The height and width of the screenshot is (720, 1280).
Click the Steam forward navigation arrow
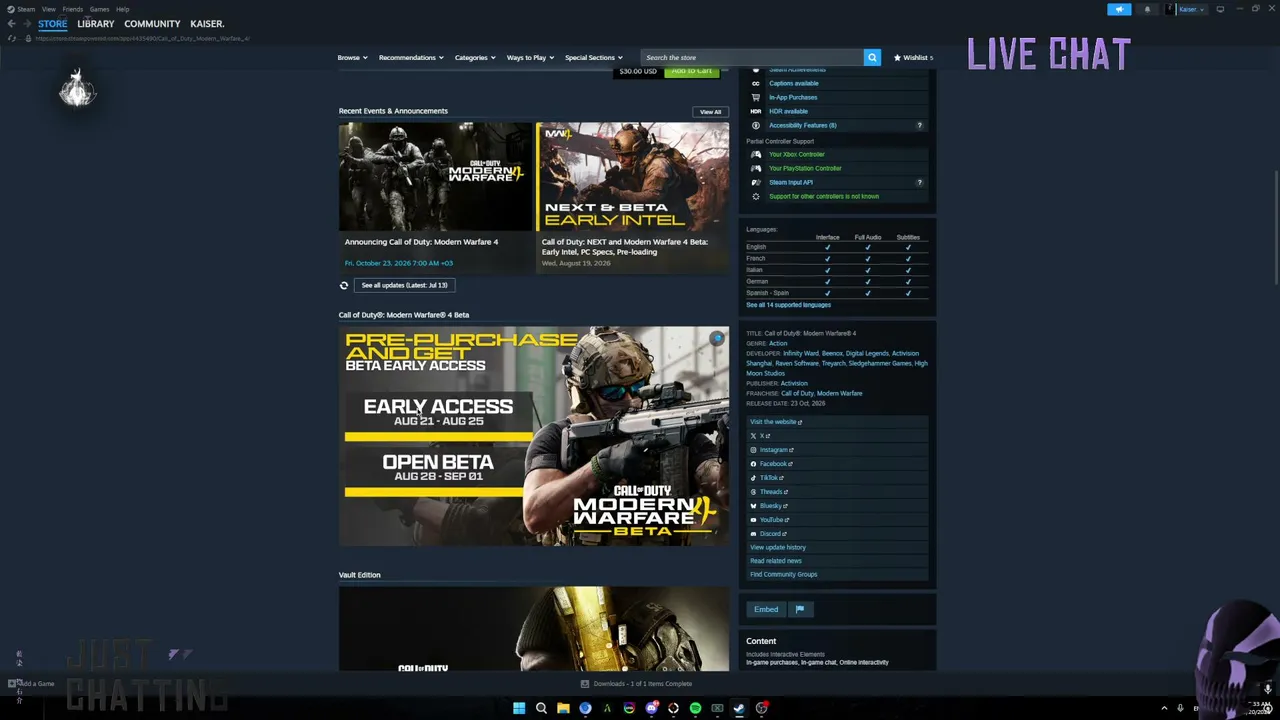pos(26,24)
